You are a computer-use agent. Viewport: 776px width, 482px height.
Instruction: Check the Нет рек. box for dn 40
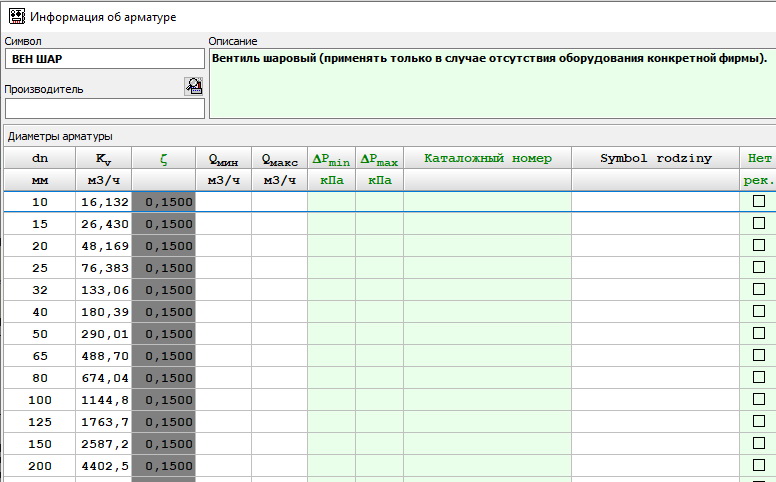click(759, 311)
